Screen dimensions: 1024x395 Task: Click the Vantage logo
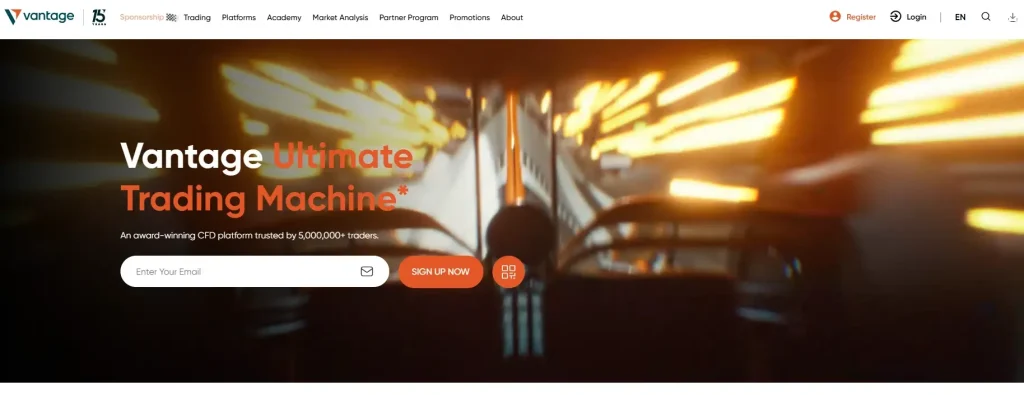[x=39, y=17]
